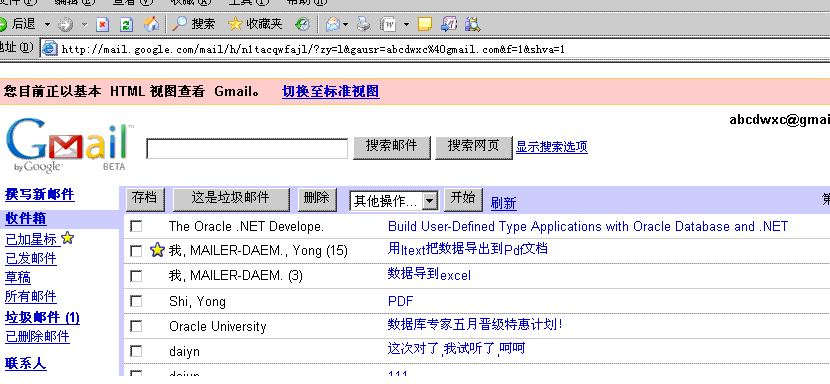Open the 其他操作... actions dropdown
830x384 pixels.
[394, 201]
